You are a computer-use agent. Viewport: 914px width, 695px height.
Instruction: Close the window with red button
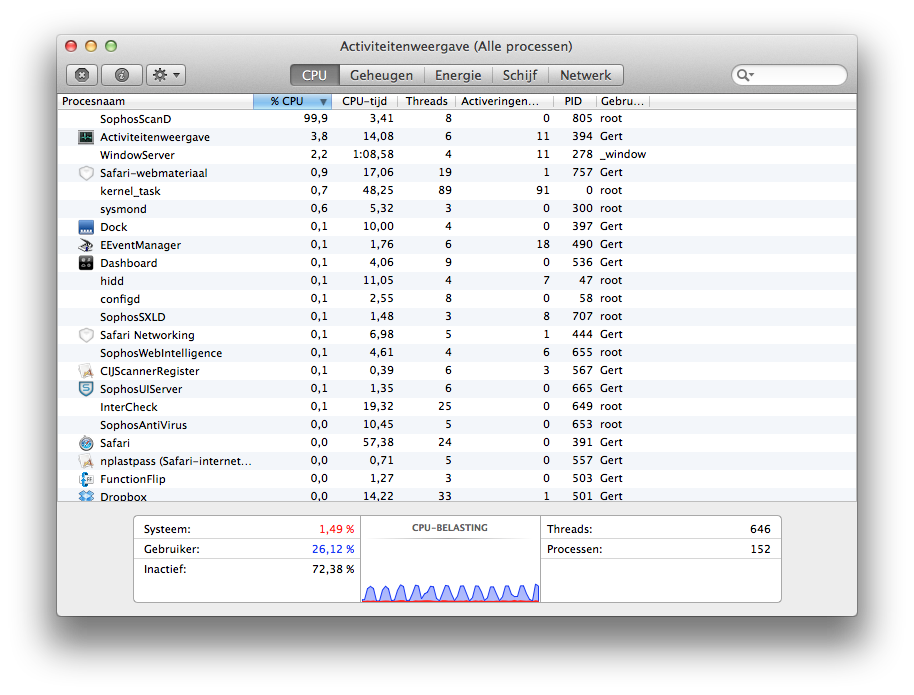pos(71,46)
